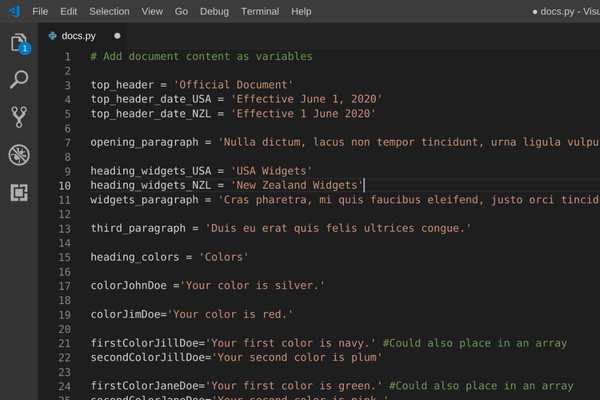Click the string starting 'Nulla dictum, lacus'
The width and height of the screenshot is (600, 400).
[x=409, y=142]
